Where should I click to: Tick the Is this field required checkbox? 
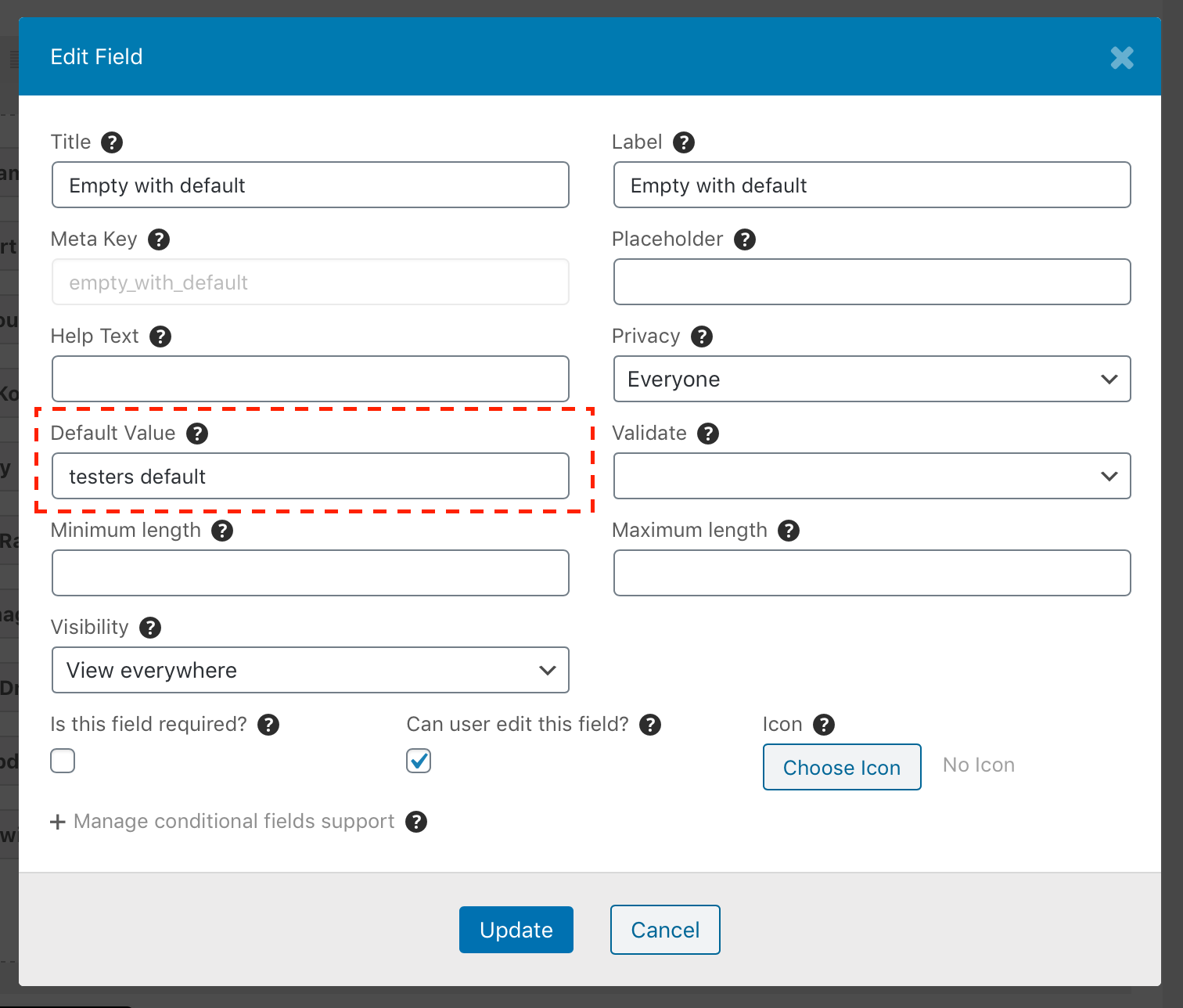click(x=63, y=761)
